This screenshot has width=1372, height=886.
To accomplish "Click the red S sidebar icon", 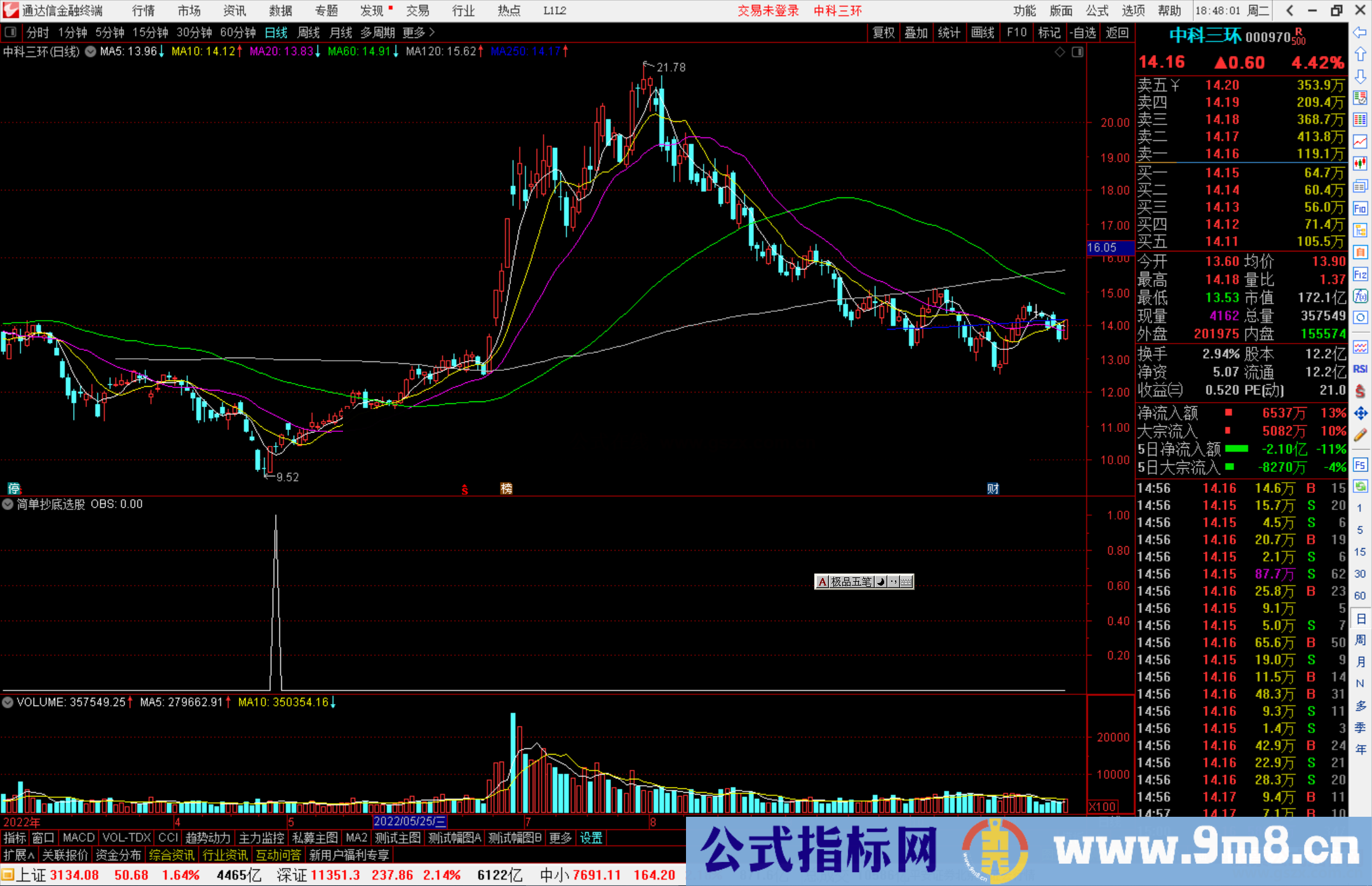I will 1360,391.
